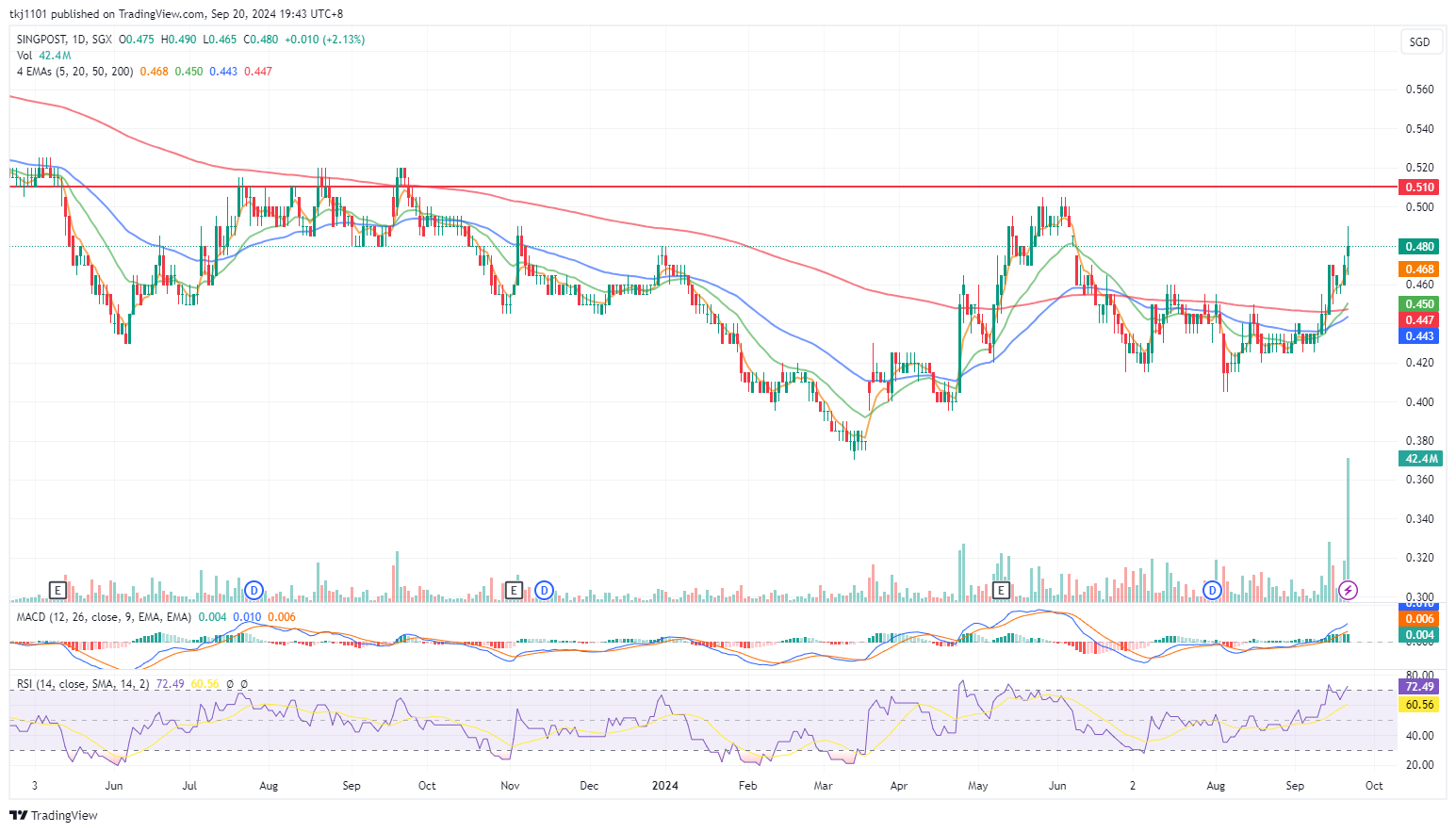Click the Oct label at right end of time axis
Image resolution: width=1456 pixels, height=832 pixels.
tap(1374, 786)
